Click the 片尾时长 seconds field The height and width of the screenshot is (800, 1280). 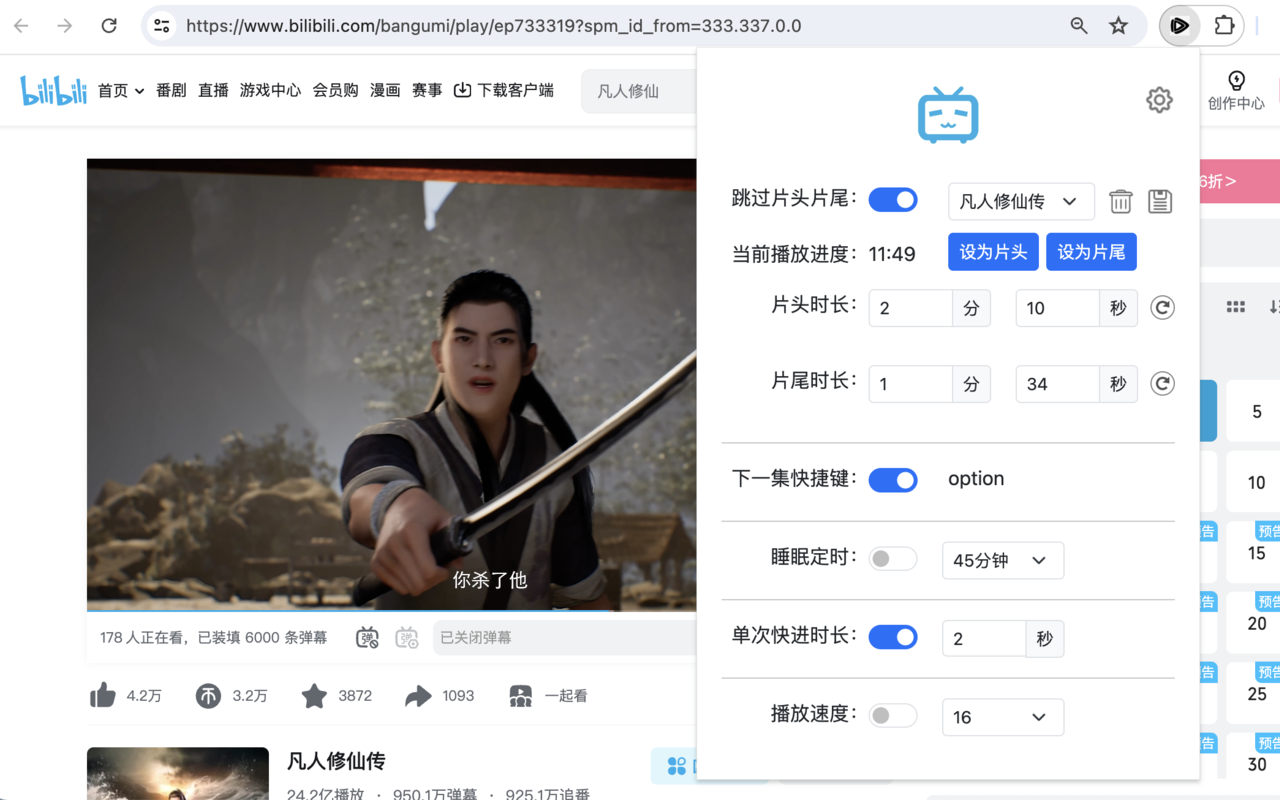[1057, 384]
